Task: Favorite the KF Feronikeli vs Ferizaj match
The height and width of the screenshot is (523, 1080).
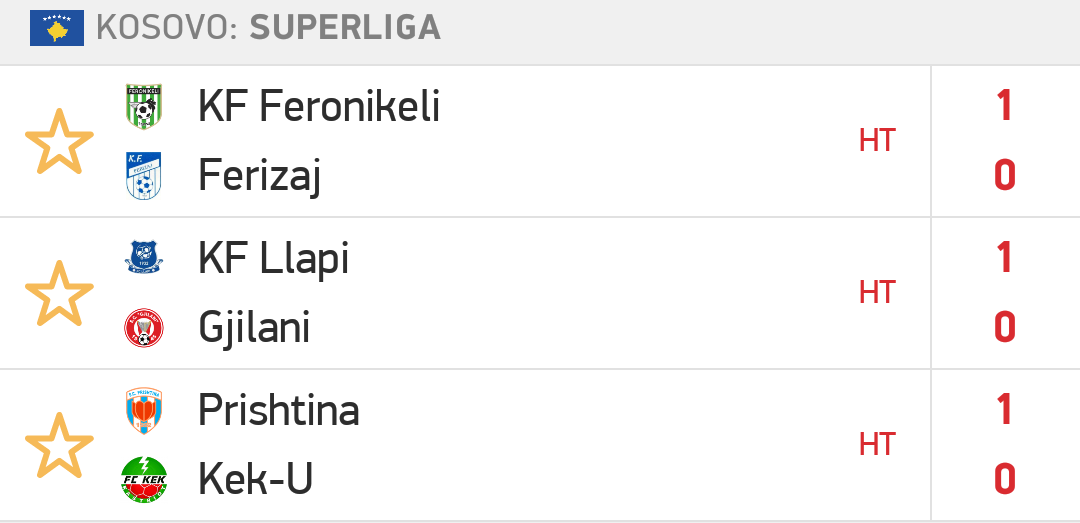Action: [59, 141]
